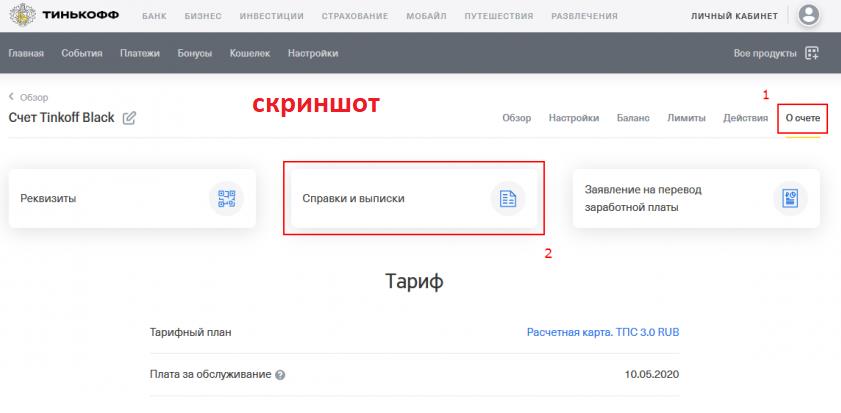Open События in the gray menu bar
The width and height of the screenshot is (841, 413).
(x=82, y=53)
